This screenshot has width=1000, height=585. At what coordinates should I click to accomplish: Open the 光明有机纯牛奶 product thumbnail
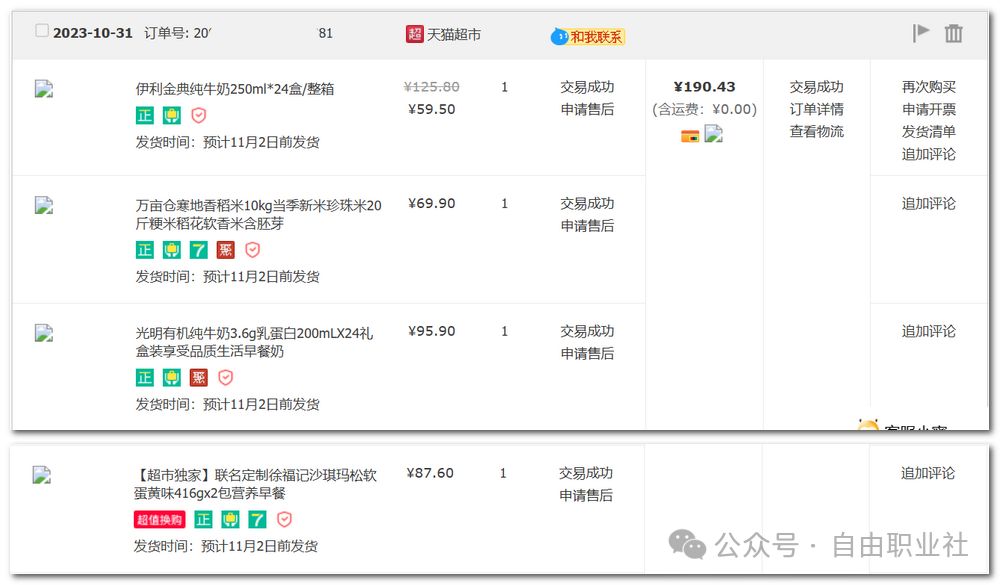pos(43,333)
